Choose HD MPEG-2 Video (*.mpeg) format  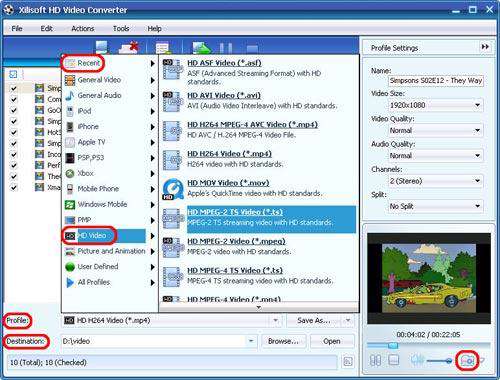click(x=236, y=241)
